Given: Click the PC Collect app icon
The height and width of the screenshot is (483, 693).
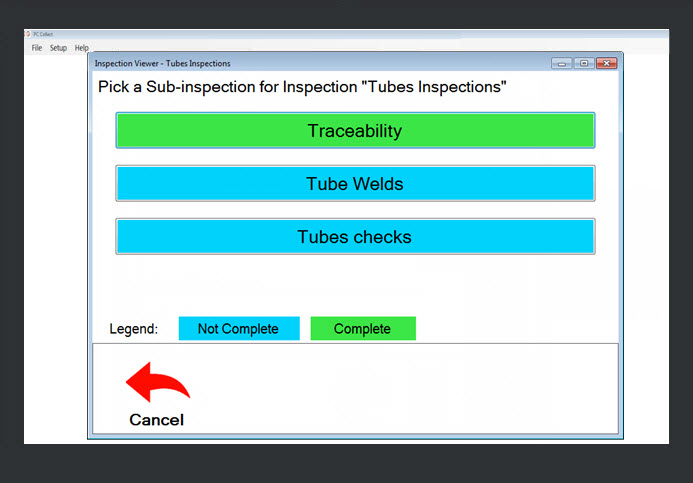Looking at the screenshot, I should (27, 34).
